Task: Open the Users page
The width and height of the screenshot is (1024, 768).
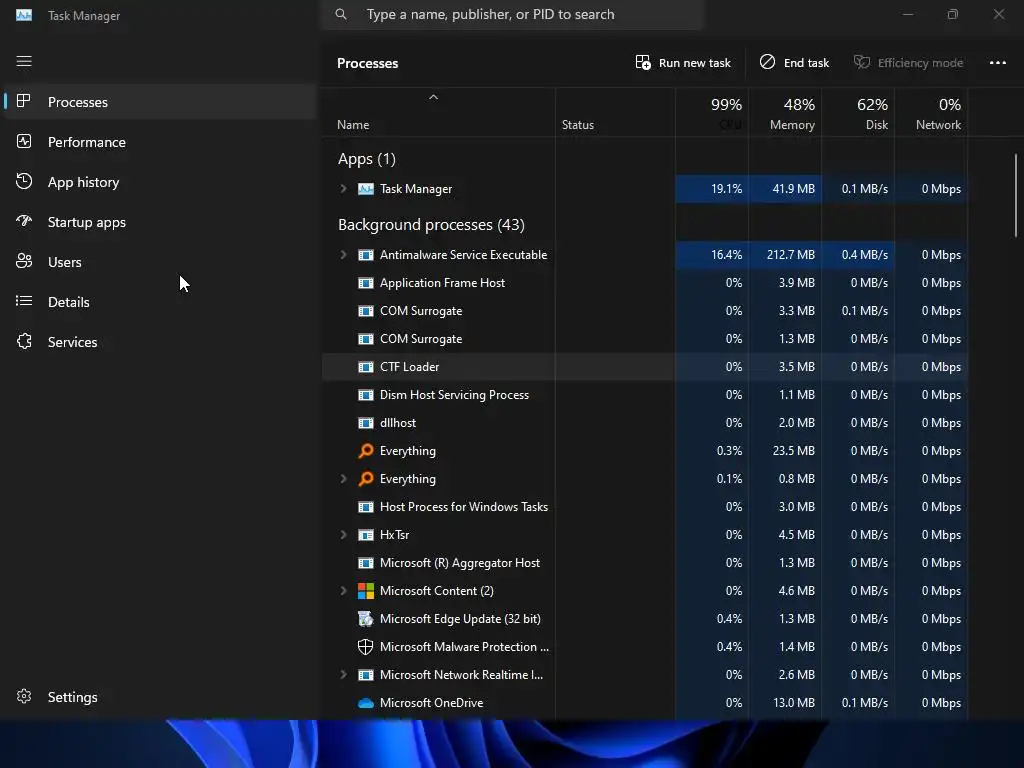Action: click(x=159, y=262)
